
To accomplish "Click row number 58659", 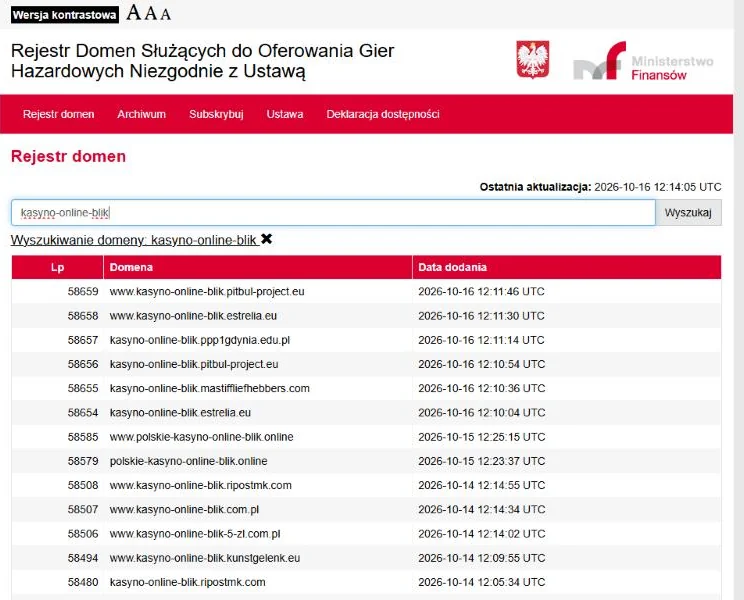I will (83, 292).
